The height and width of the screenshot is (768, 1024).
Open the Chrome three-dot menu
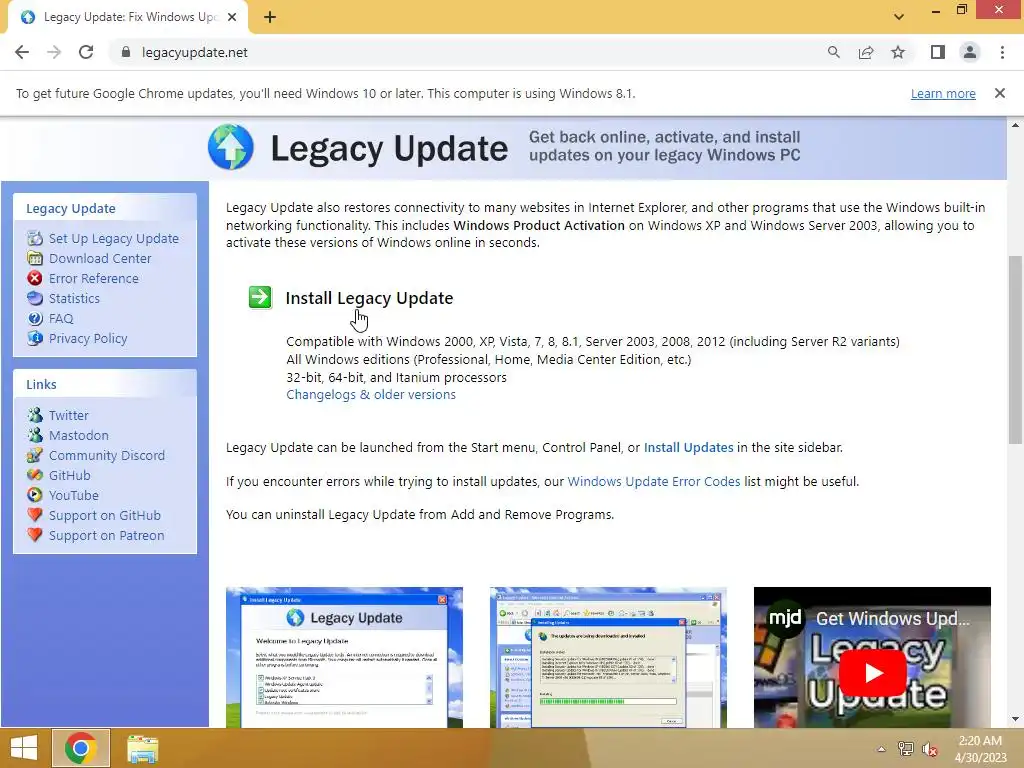coord(1002,52)
